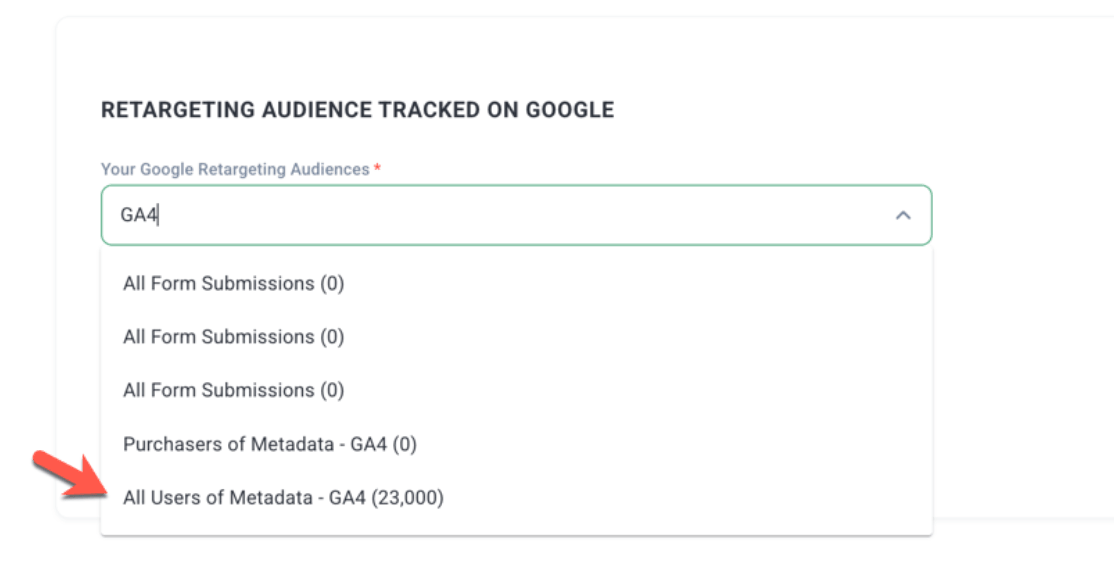Click the up-caret icon in the audiences field

(903, 215)
